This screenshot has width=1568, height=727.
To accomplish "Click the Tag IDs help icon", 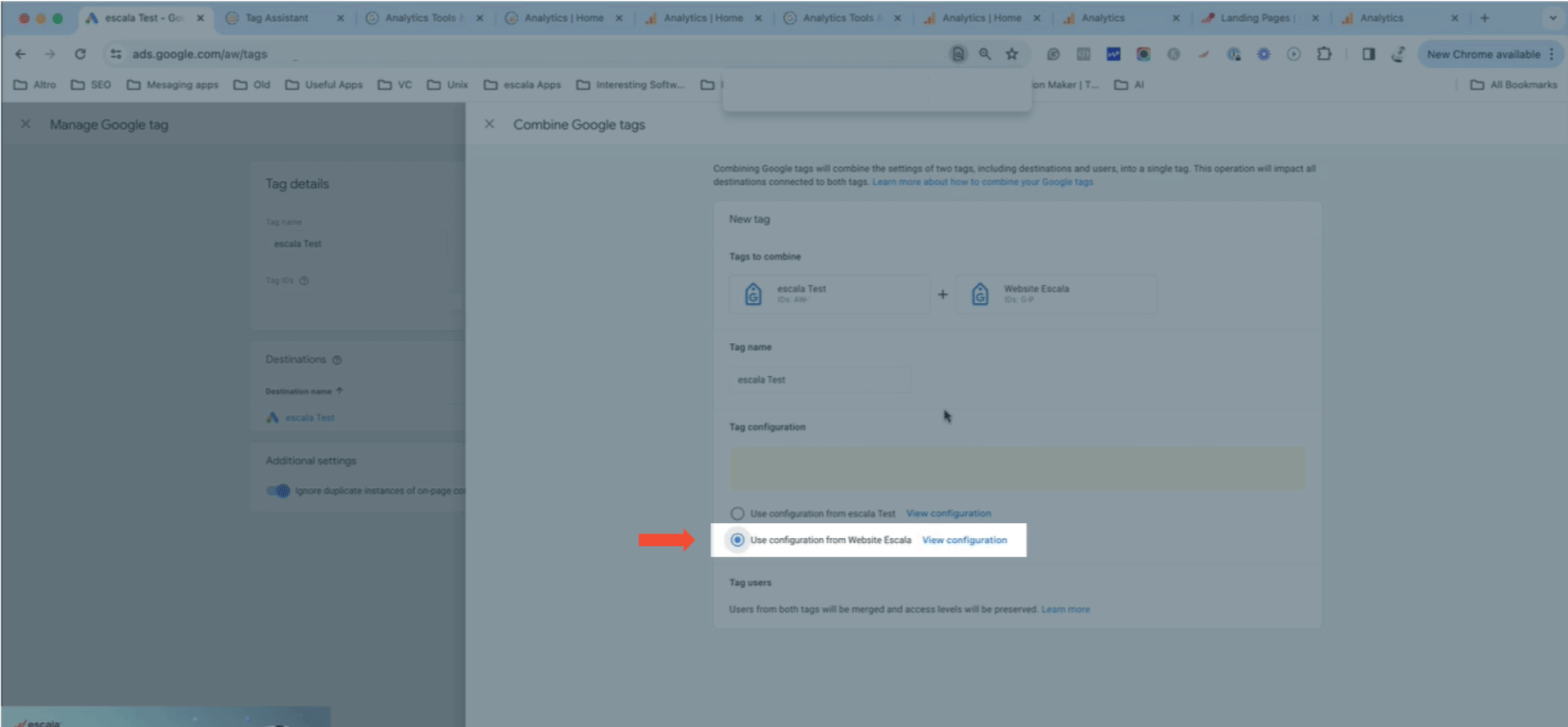I will click(304, 280).
